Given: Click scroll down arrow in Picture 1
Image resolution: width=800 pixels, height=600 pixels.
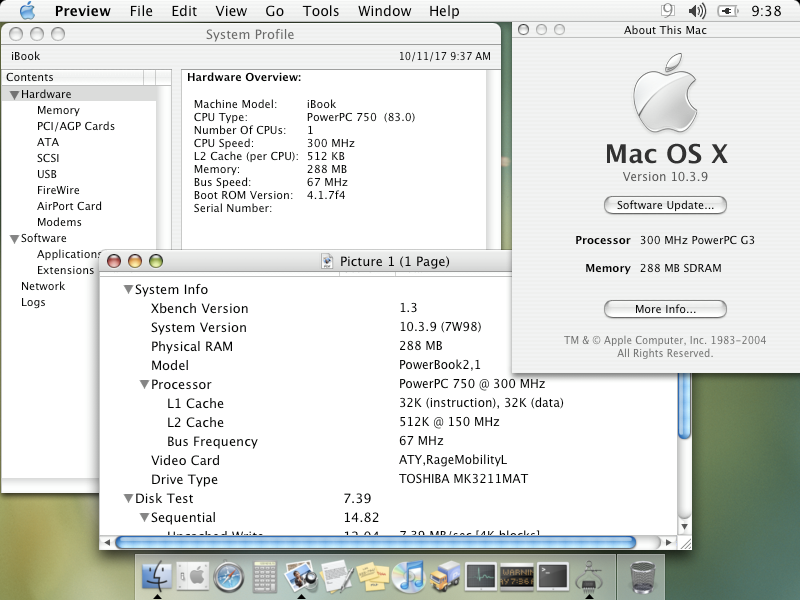Looking at the screenshot, I should coord(684,527).
